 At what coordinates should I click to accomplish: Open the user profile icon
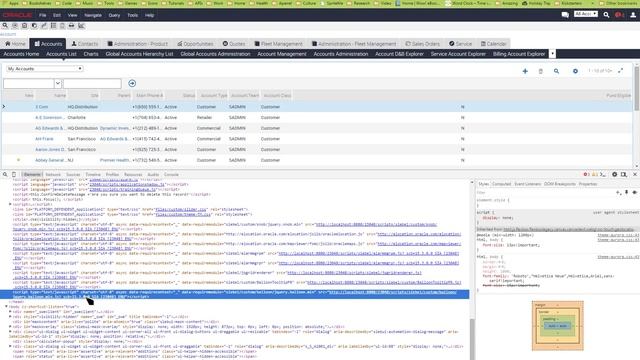(633, 15)
